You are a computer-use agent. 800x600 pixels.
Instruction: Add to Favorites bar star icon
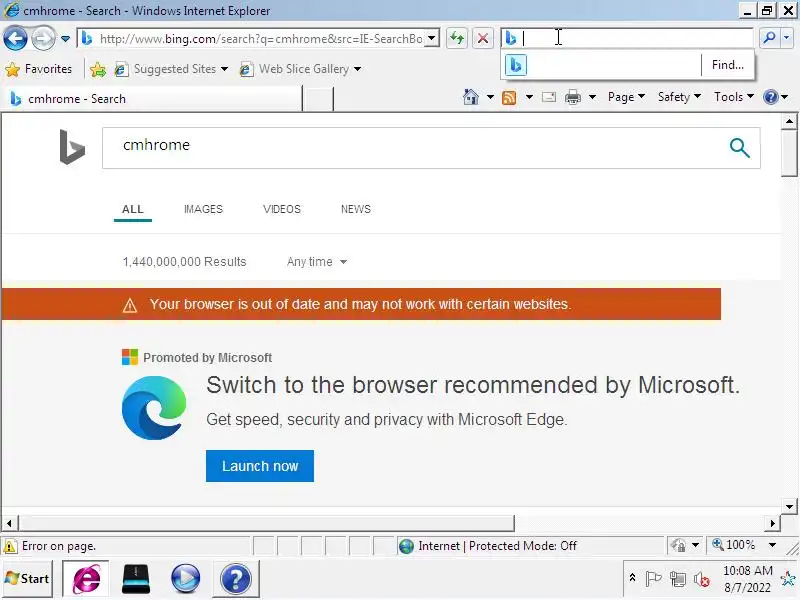pyautogui.click(x=97, y=69)
